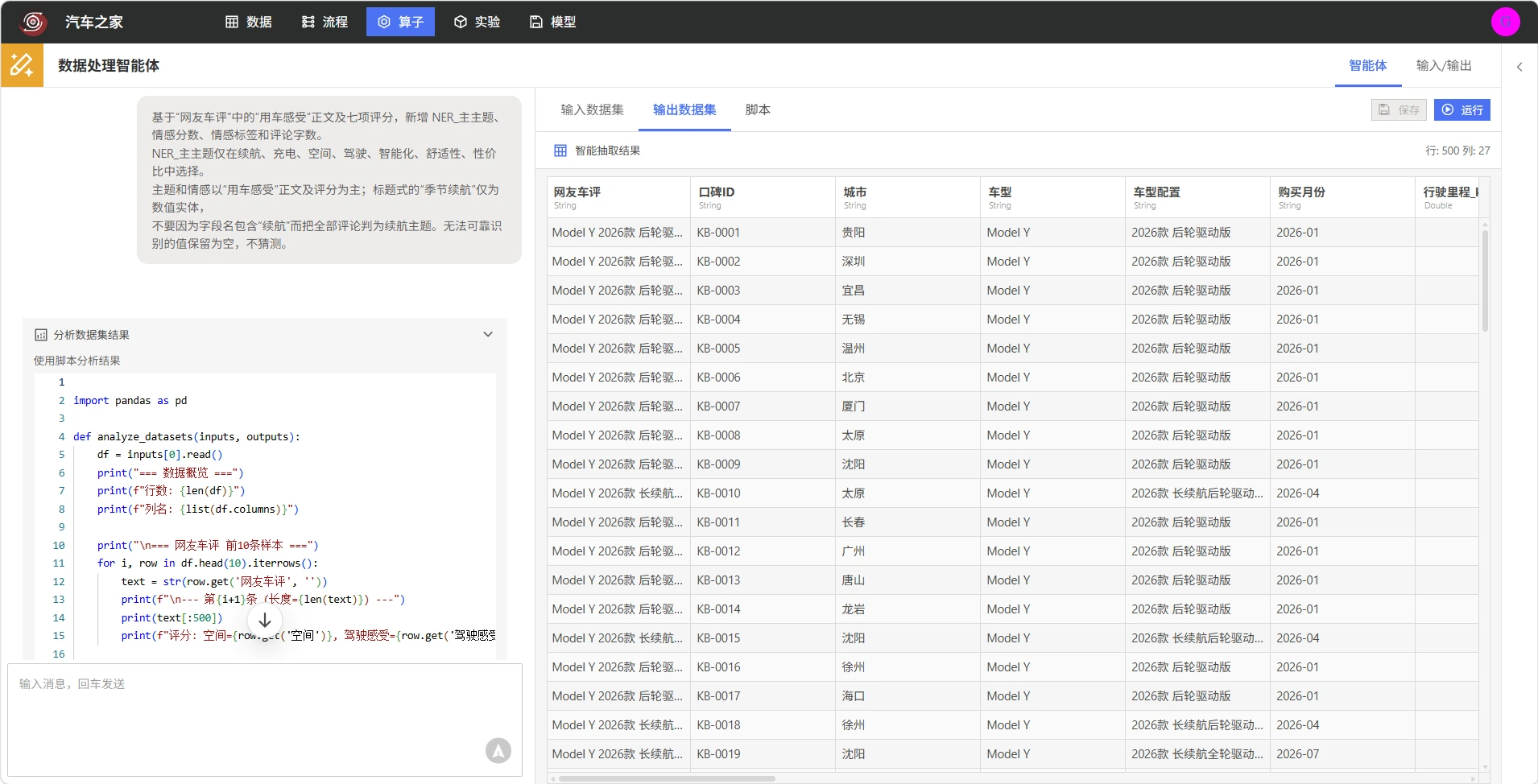Click the table vertical scrollbar

pos(1485,282)
